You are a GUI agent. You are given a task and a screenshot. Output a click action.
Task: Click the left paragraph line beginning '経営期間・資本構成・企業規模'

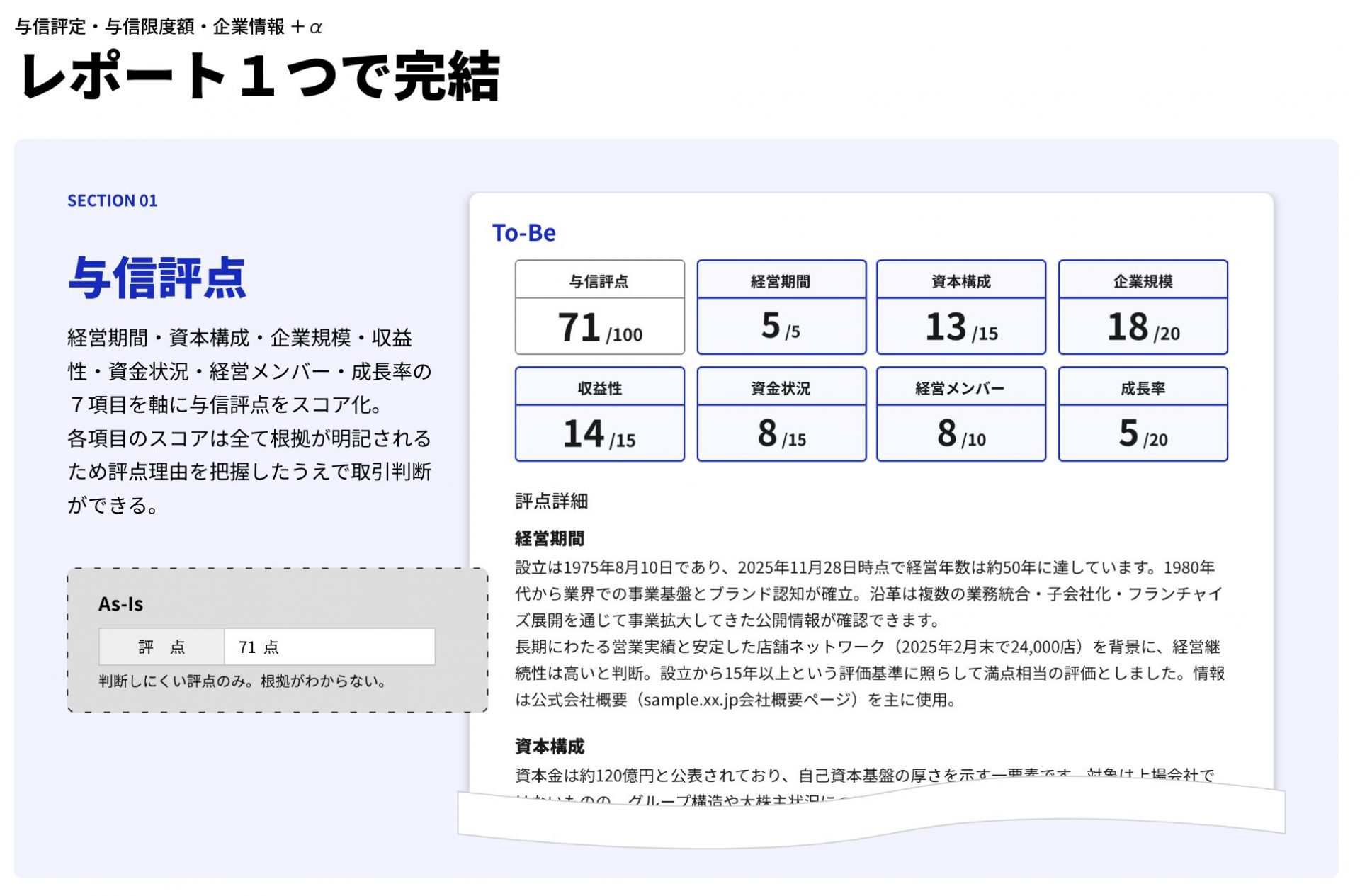[x=239, y=337]
